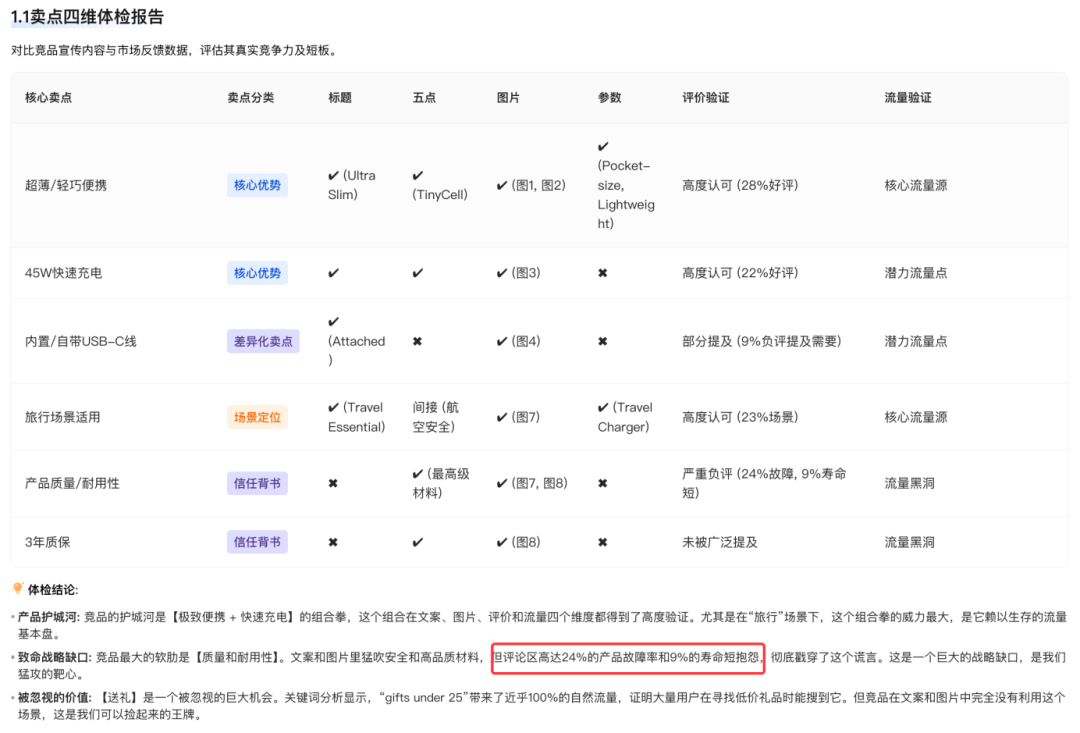The height and width of the screenshot is (733, 1080).
Task: Click the ✔ (TinyCell) icon for 超薄/轻巧便携
Action: tap(438, 184)
